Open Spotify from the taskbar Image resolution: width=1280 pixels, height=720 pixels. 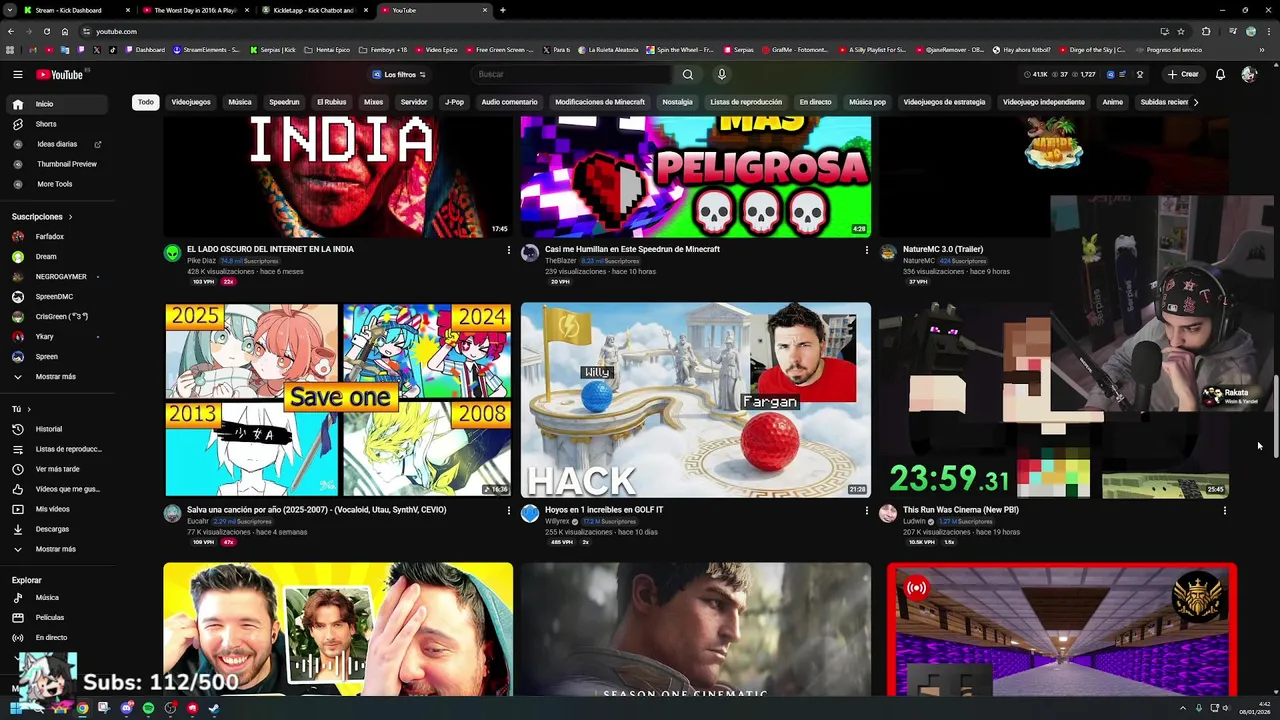(148, 708)
